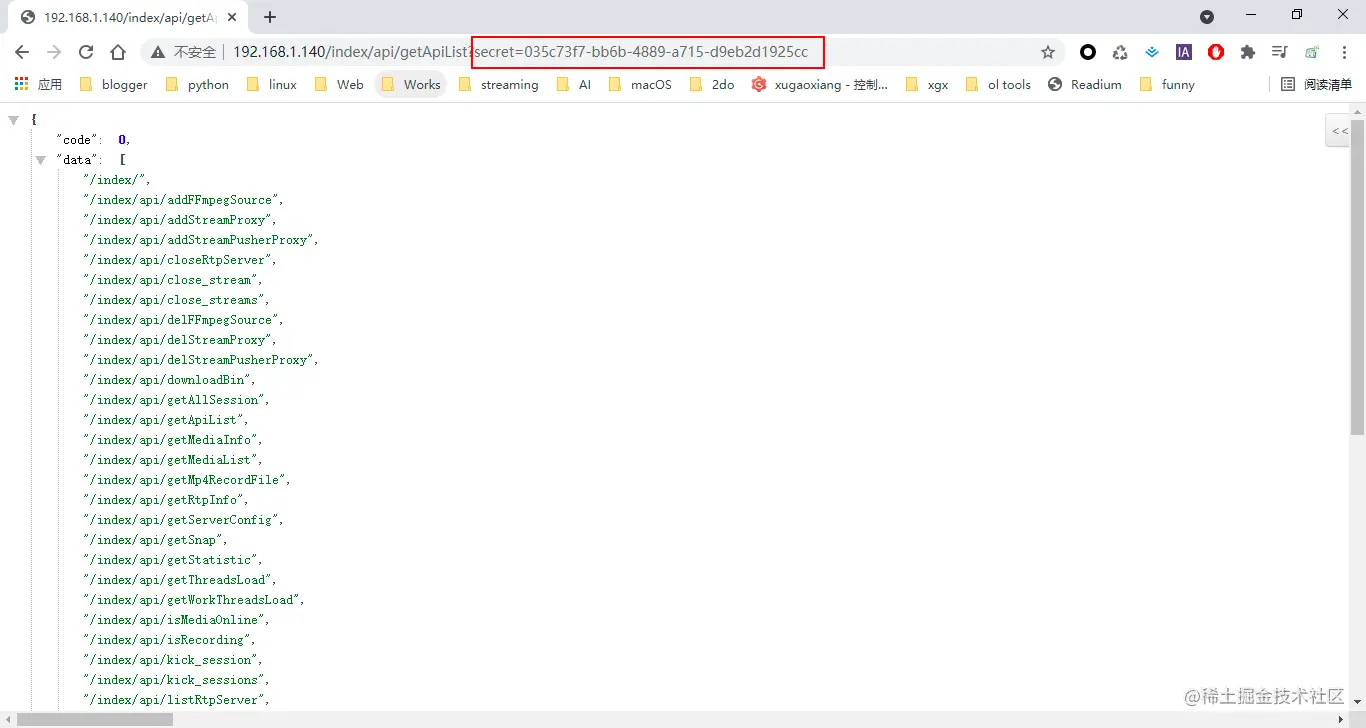Open the Readium bookmark
1366x728 pixels.
1085,85
